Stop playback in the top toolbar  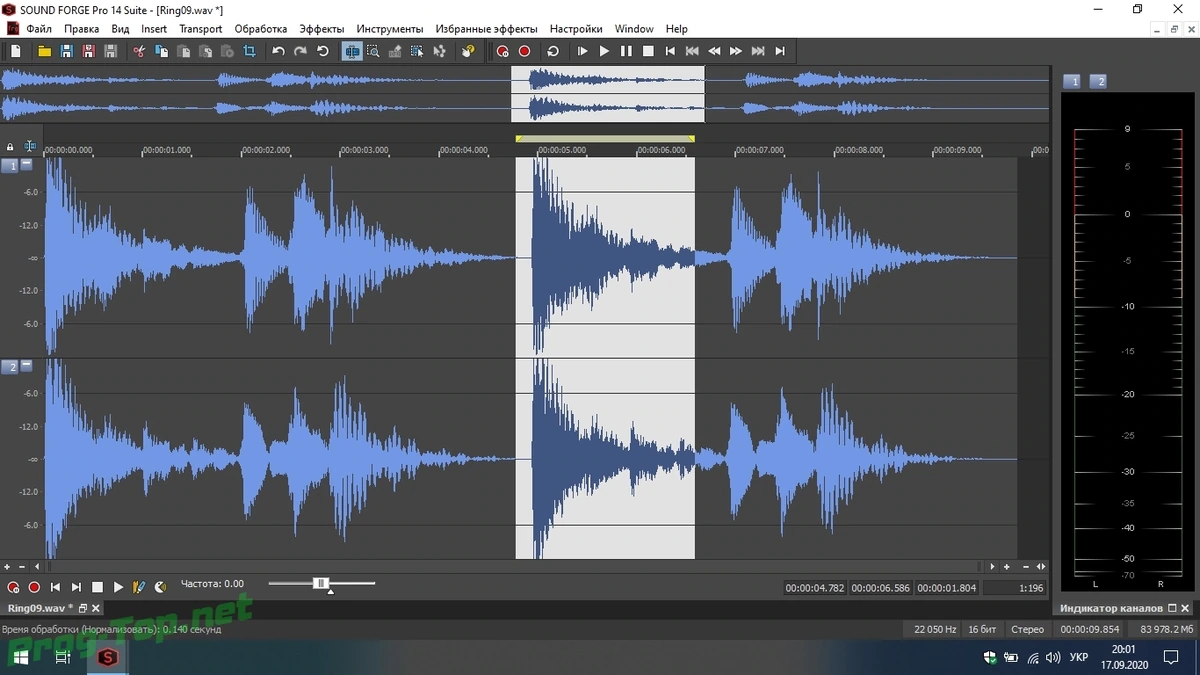tap(648, 51)
